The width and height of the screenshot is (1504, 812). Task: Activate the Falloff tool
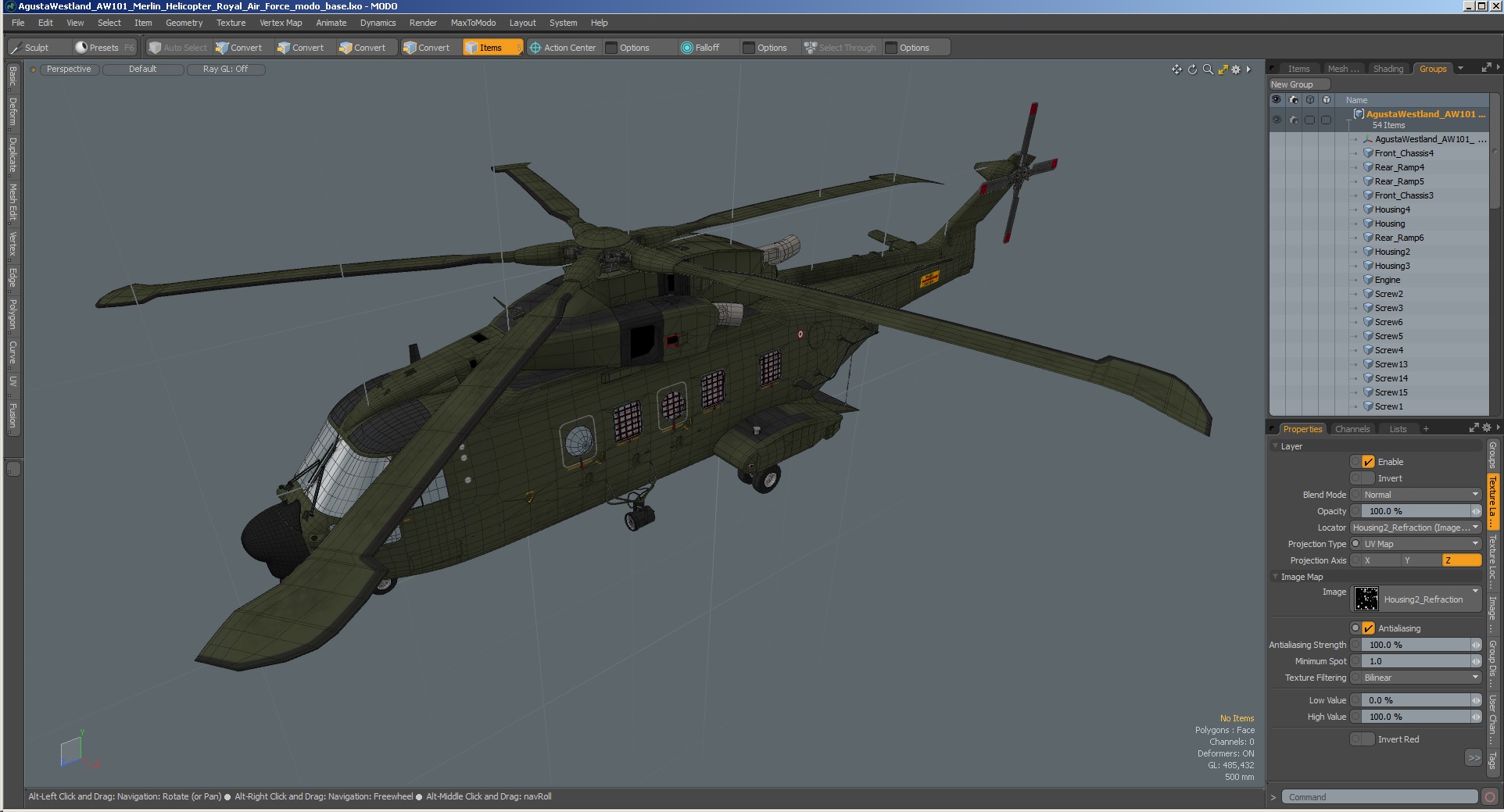pos(700,48)
